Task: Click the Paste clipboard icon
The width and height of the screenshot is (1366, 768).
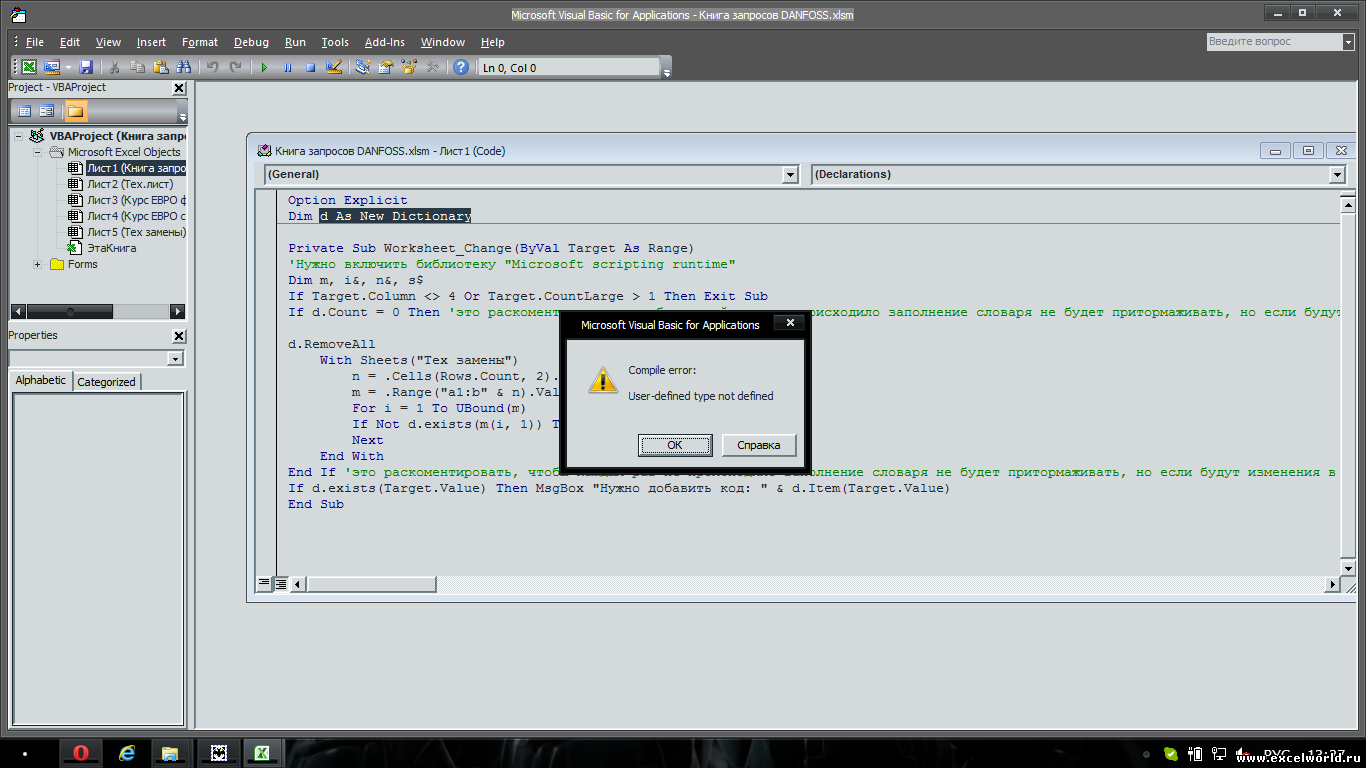Action: pyautogui.click(x=160, y=67)
